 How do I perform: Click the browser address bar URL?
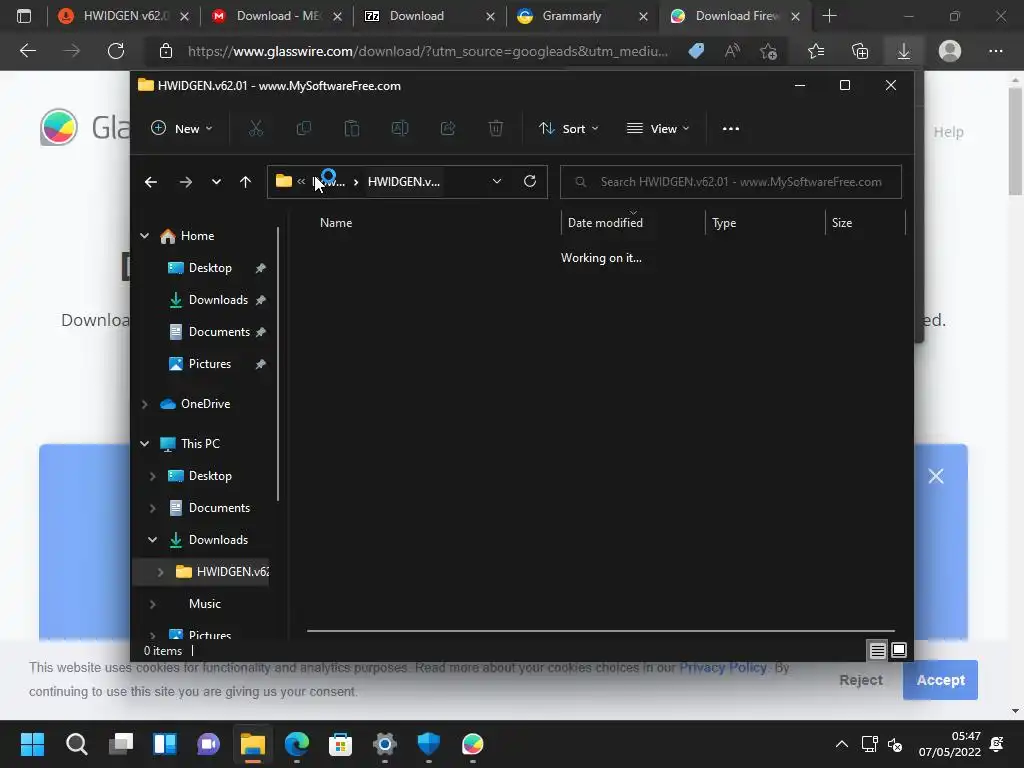[x=428, y=51]
